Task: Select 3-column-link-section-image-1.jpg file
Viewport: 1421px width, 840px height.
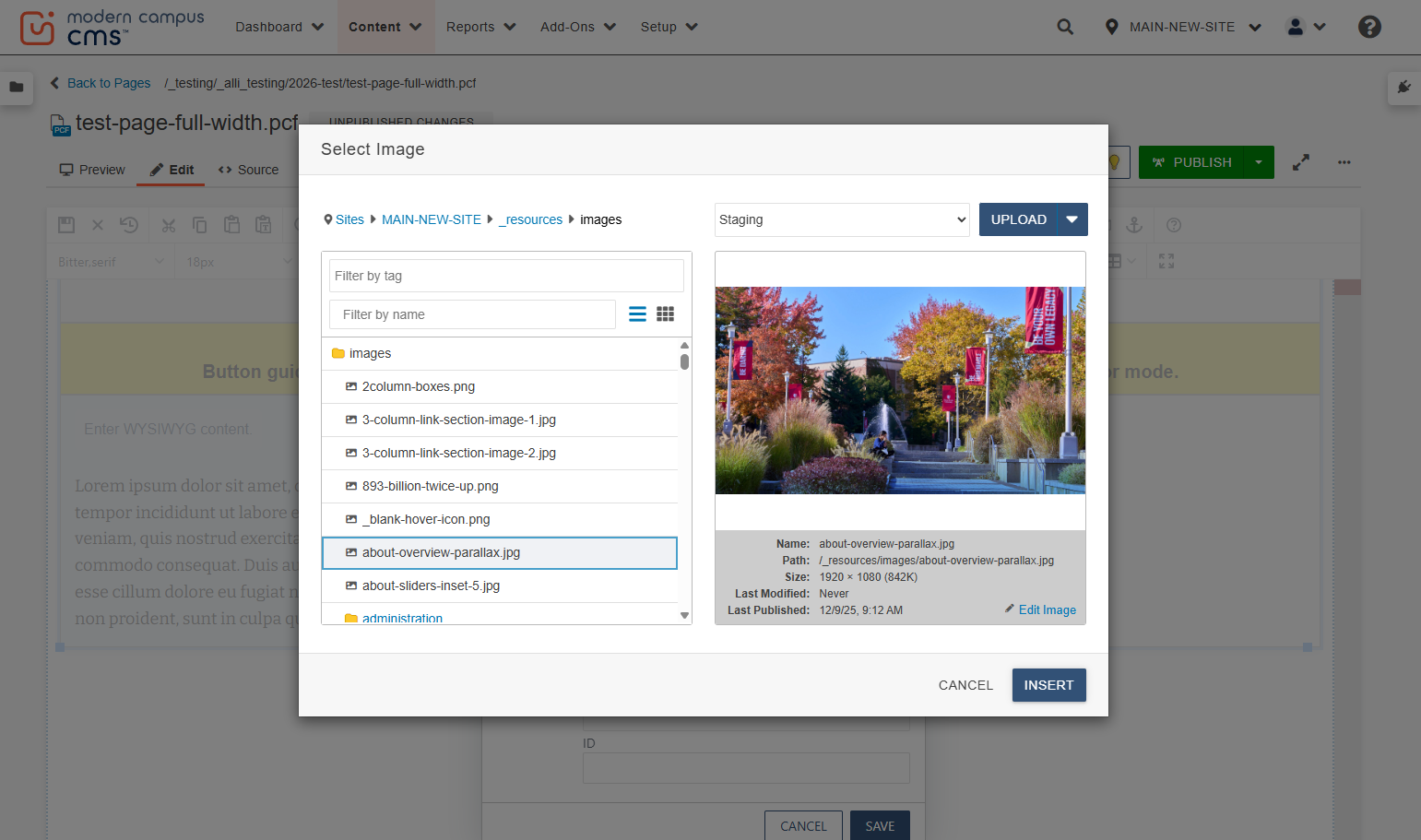Action: (500, 420)
